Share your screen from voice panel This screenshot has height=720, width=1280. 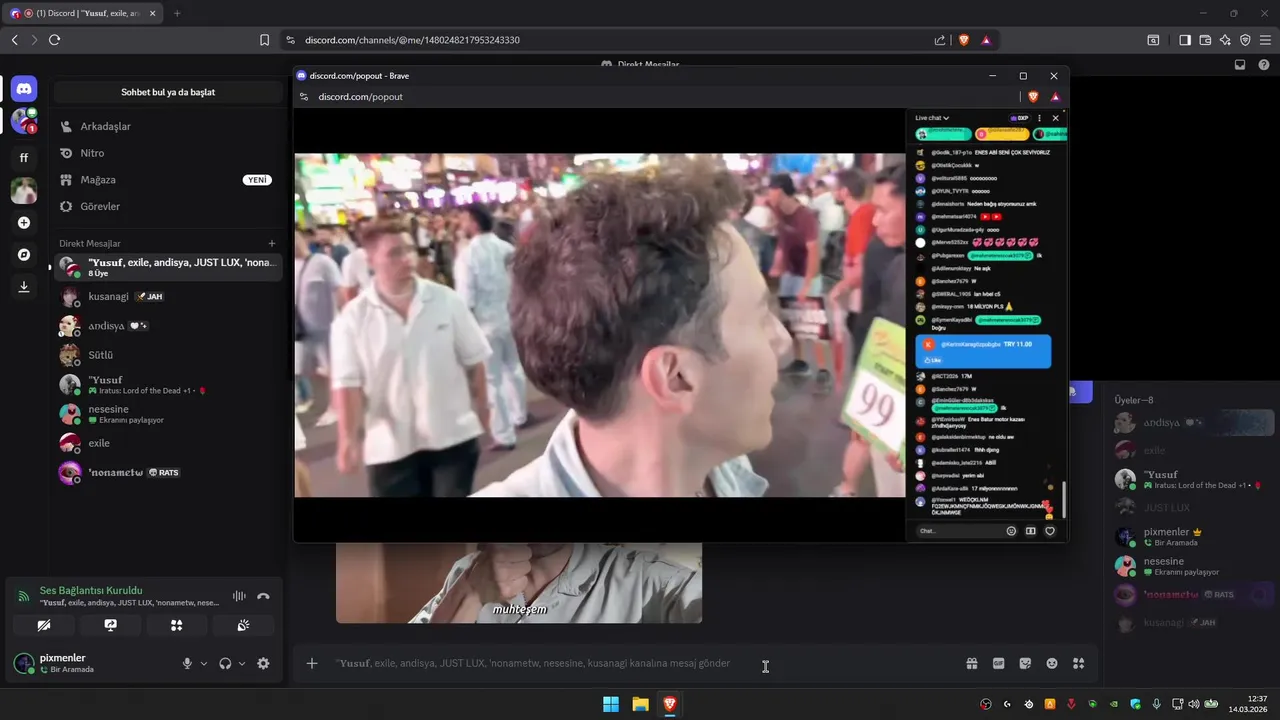[110, 625]
